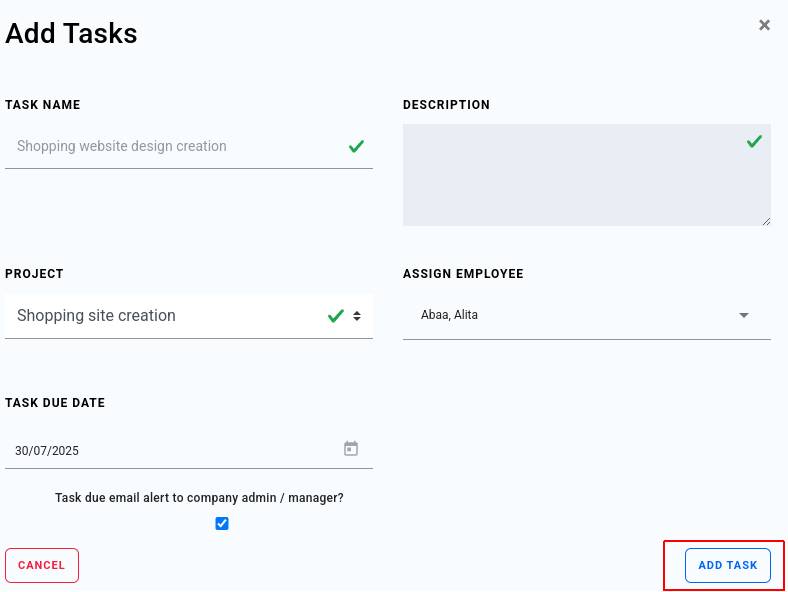Click the 30/07/2025 due date field
The height and width of the screenshot is (592, 788).
click(189, 450)
